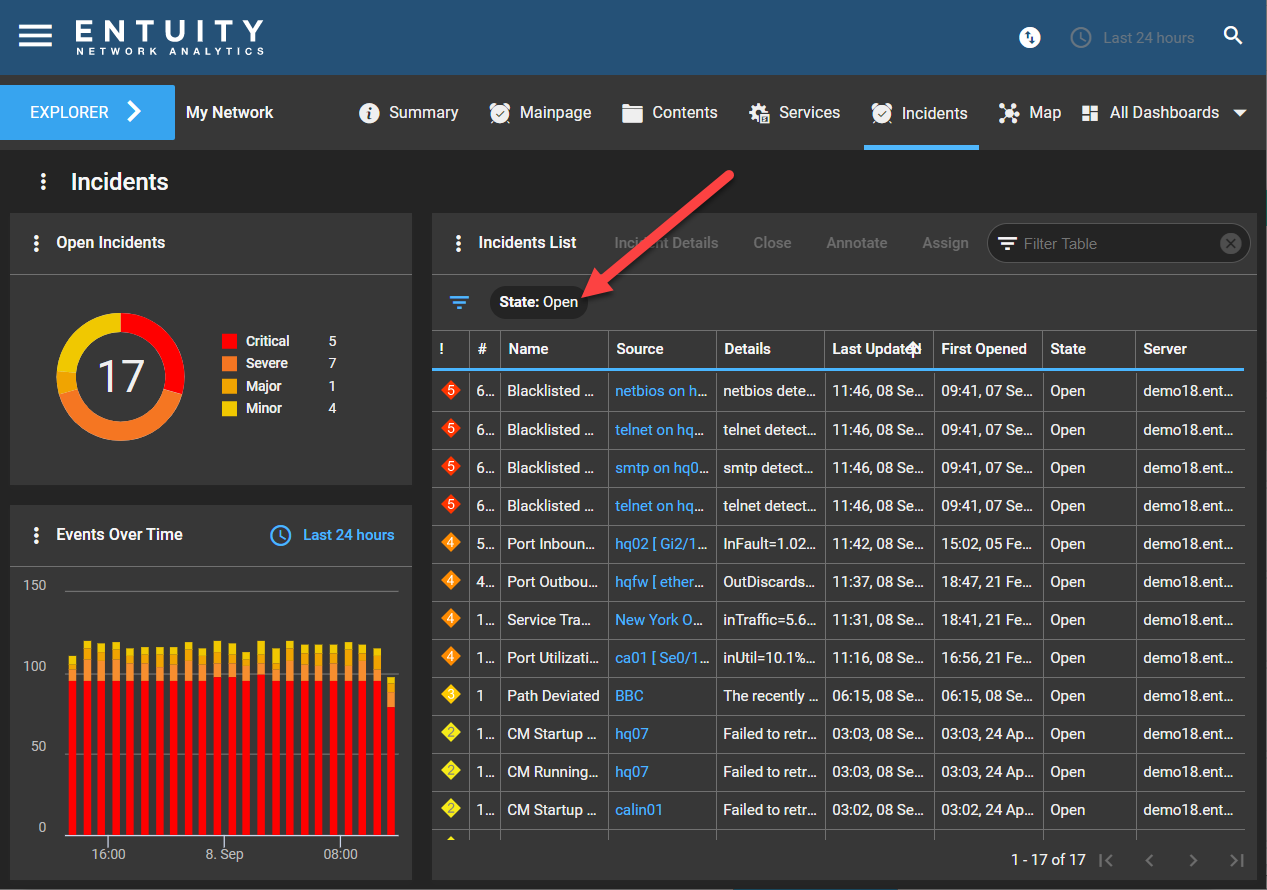Screen dimensions: 1267x890
Task: Click the Critical red legend swatch
Action: click(230, 341)
